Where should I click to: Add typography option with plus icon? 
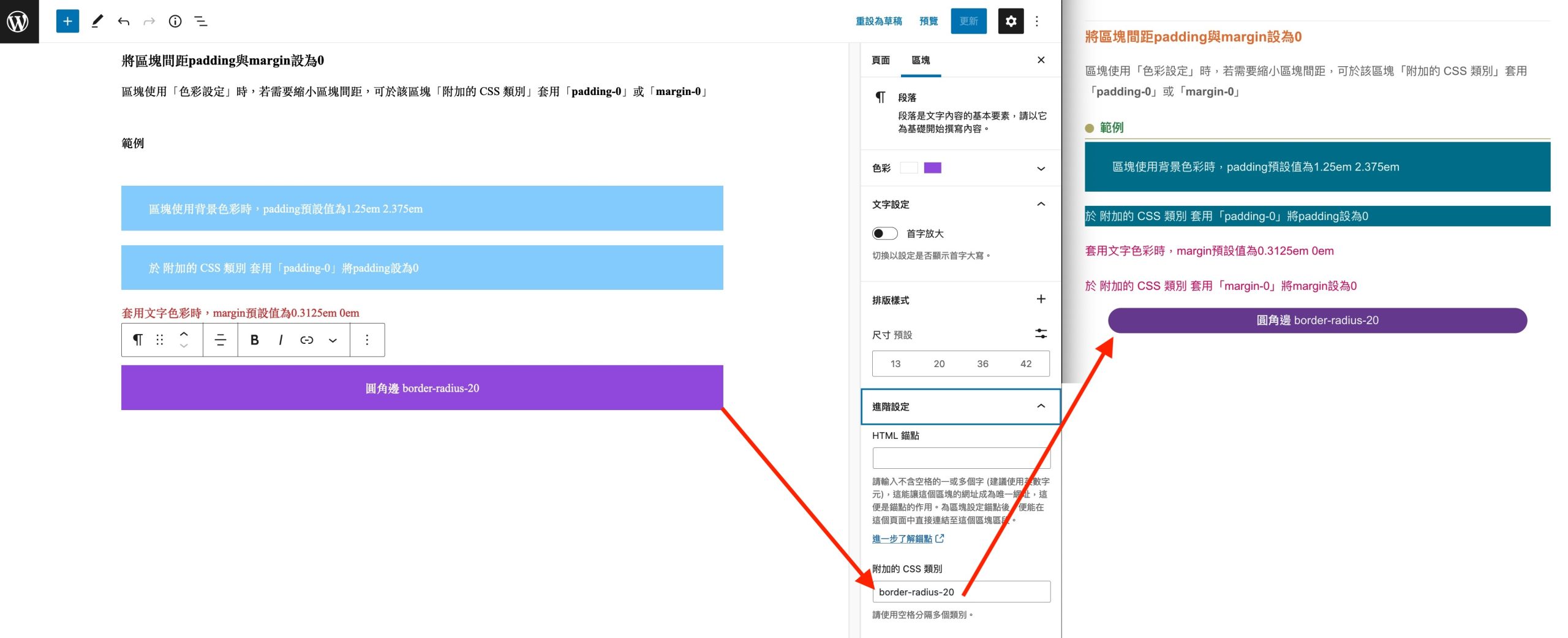point(1041,299)
